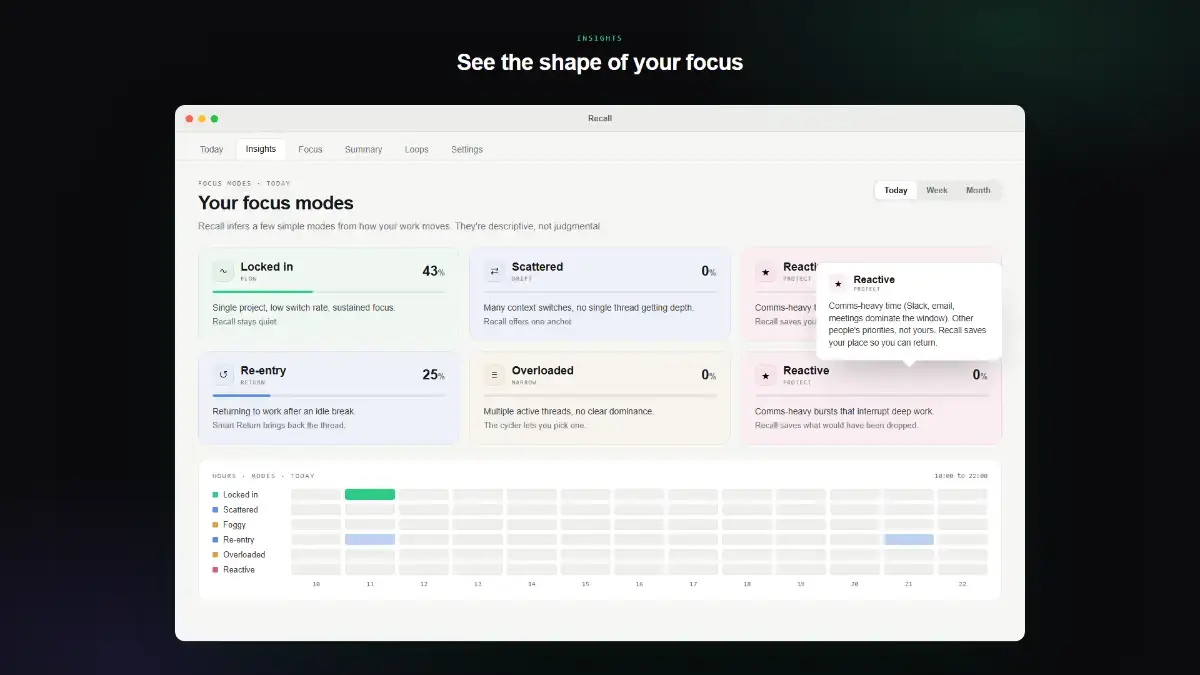Image resolution: width=1200 pixels, height=675 pixels.
Task: Switch to the Focus tab
Action: pos(310,149)
